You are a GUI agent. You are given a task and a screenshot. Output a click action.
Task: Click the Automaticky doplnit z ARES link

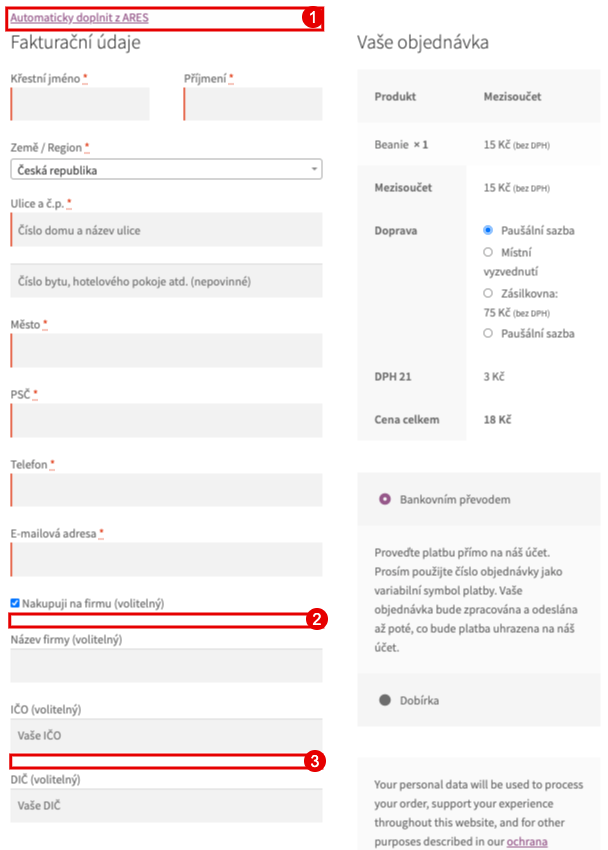pos(79,18)
